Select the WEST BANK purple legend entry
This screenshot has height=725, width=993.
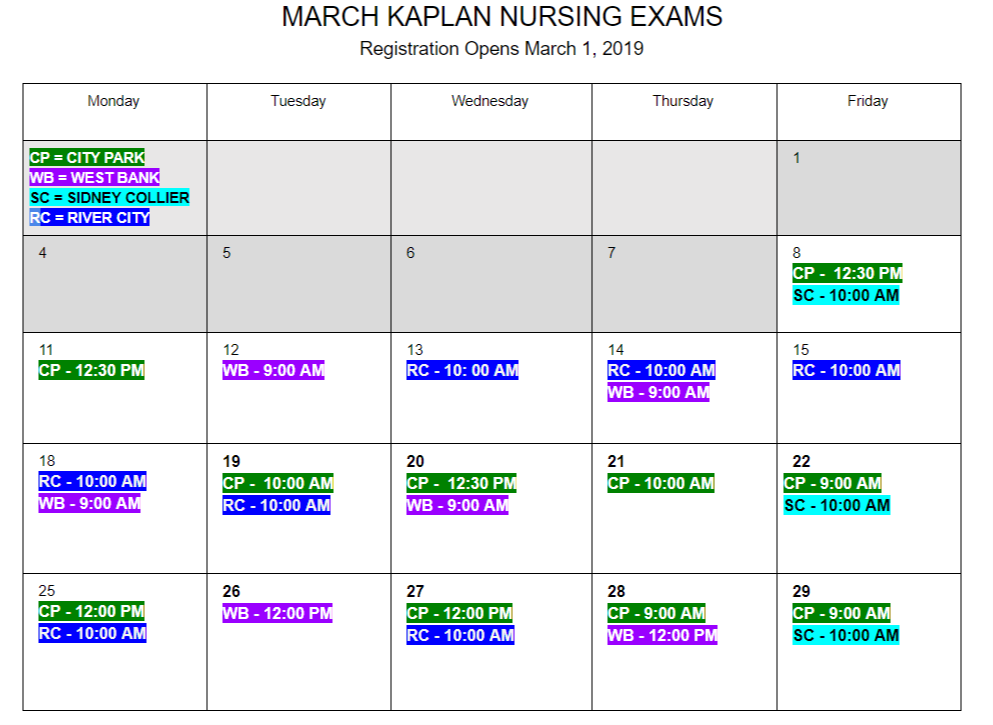[94, 178]
